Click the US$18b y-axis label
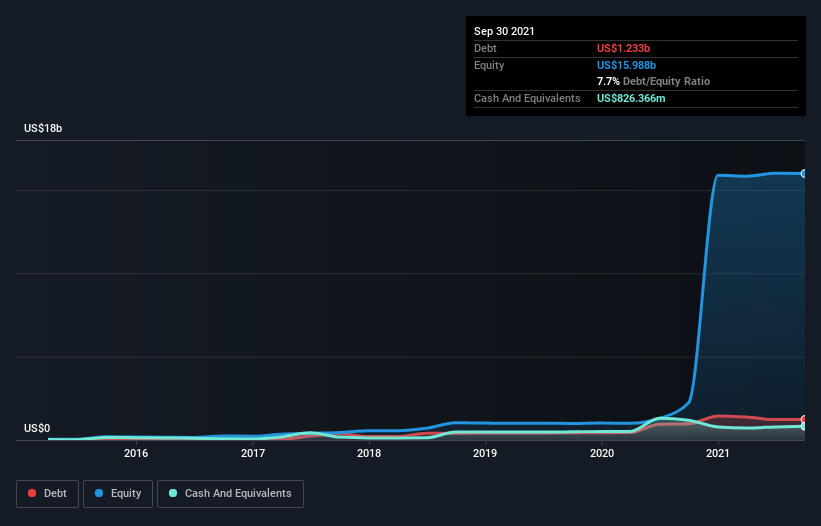Viewport: 821px width, 526px height. (x=43, y=128)
